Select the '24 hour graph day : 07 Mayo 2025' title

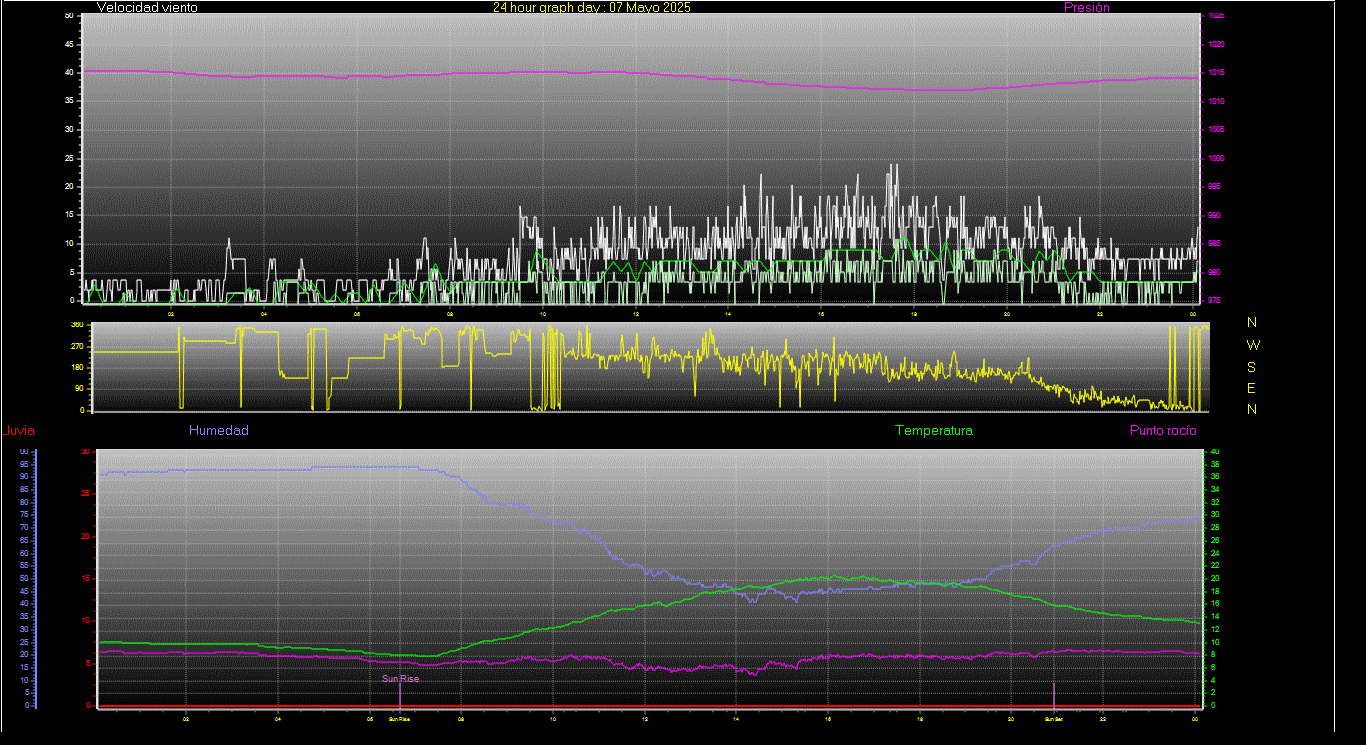591,7
